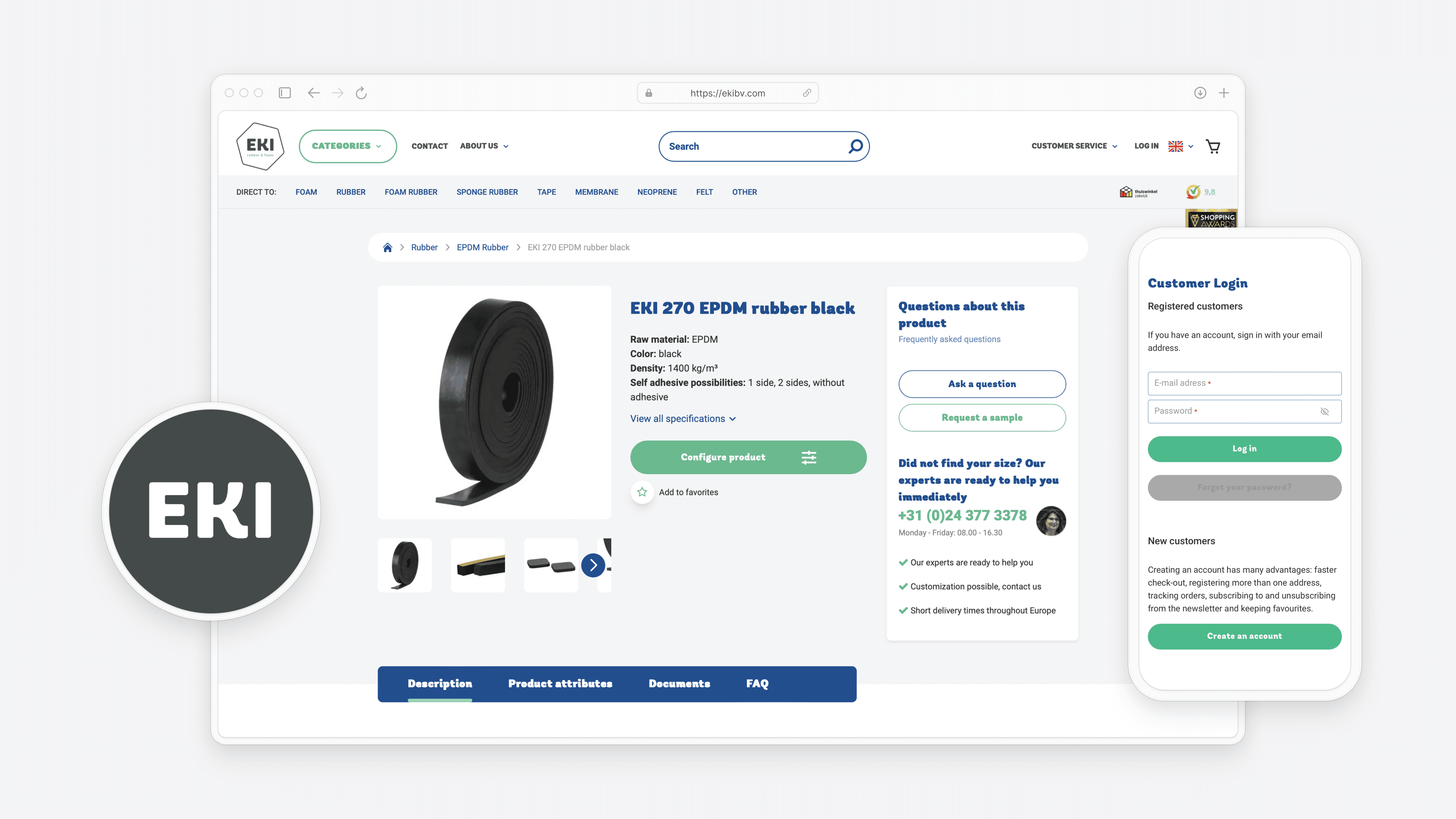Click the EKI logo

tap(260, 146)
